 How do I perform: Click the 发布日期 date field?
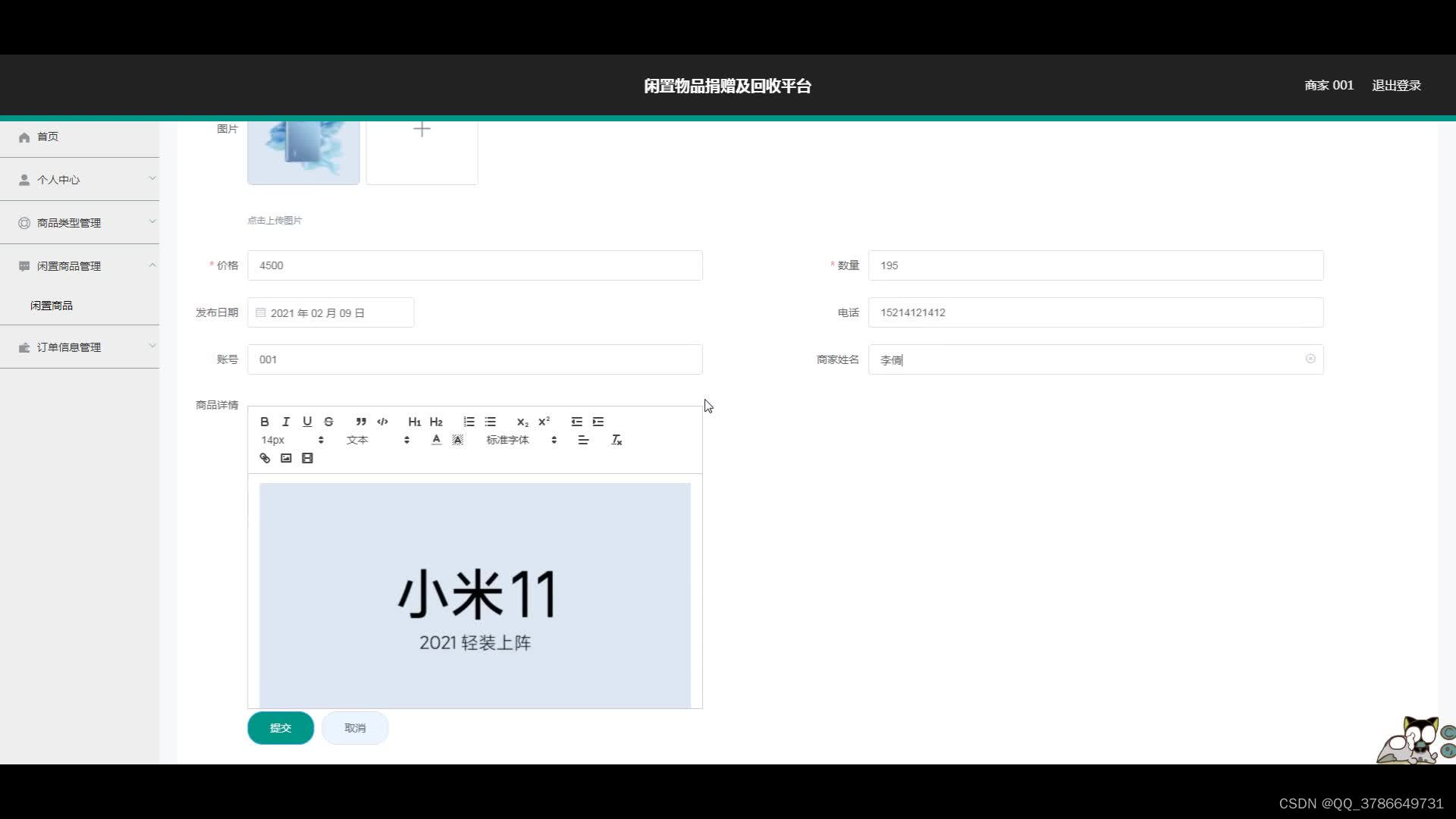click(331, 312)
